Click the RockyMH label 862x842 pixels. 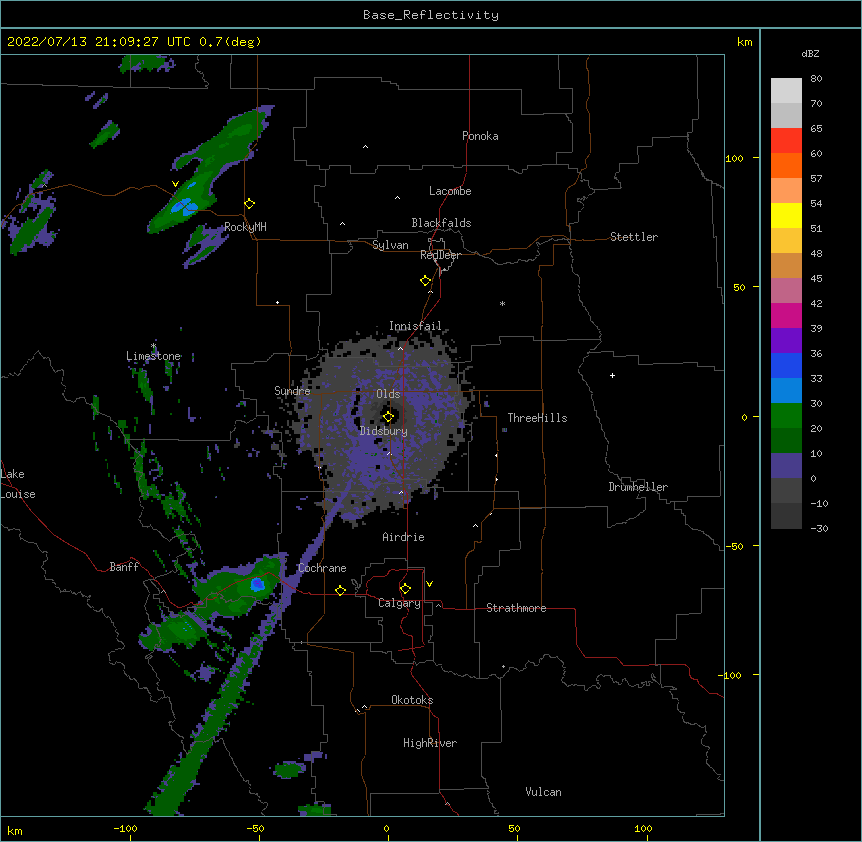click(245, 227)
